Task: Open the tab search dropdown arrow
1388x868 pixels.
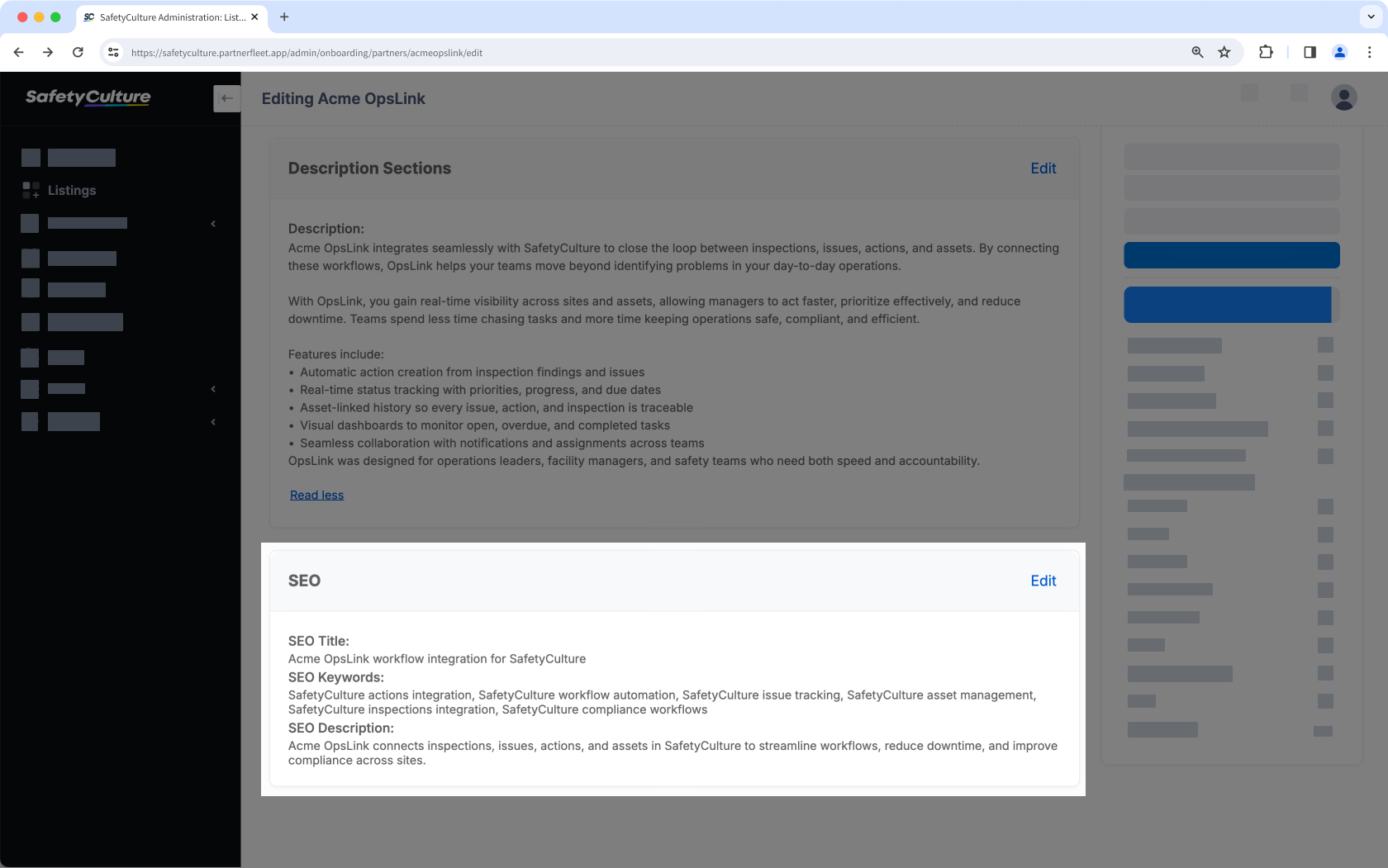Action: (x=1371, y=17)
